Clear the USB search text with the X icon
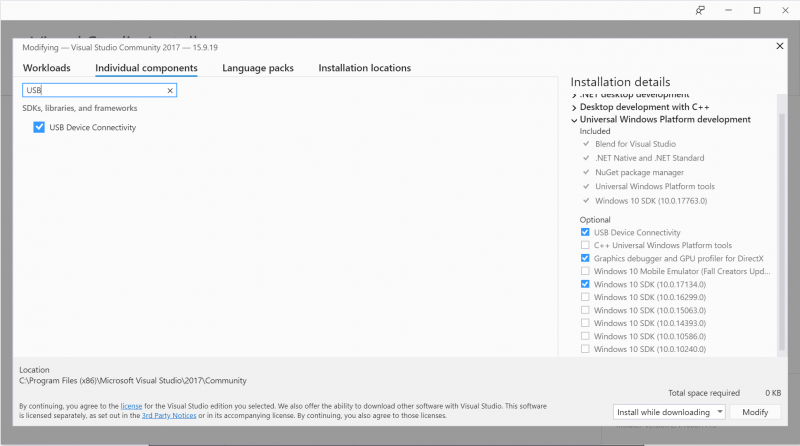This screenshot has width=800, height=446. [170, 90]
